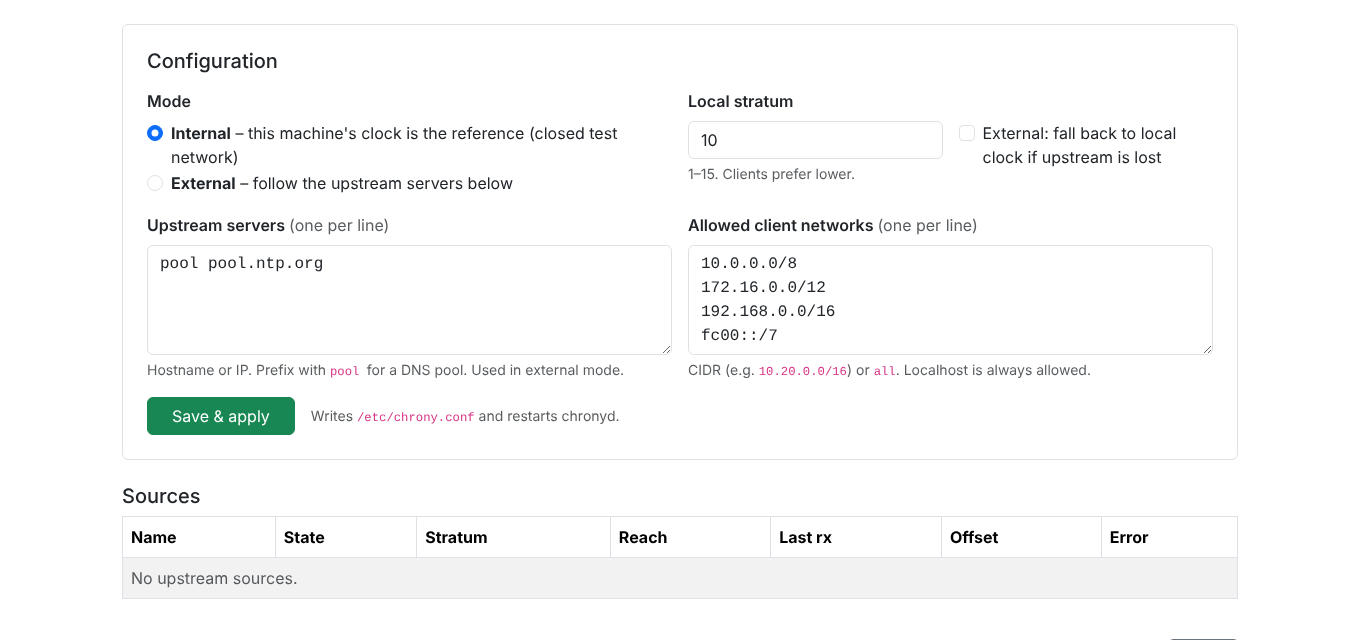Image resolution: width=1360 pixels, height=640 pixels.
Task: Click inside the Upstream servers text area
Action: pyautogui.click(x=409, y=300)
